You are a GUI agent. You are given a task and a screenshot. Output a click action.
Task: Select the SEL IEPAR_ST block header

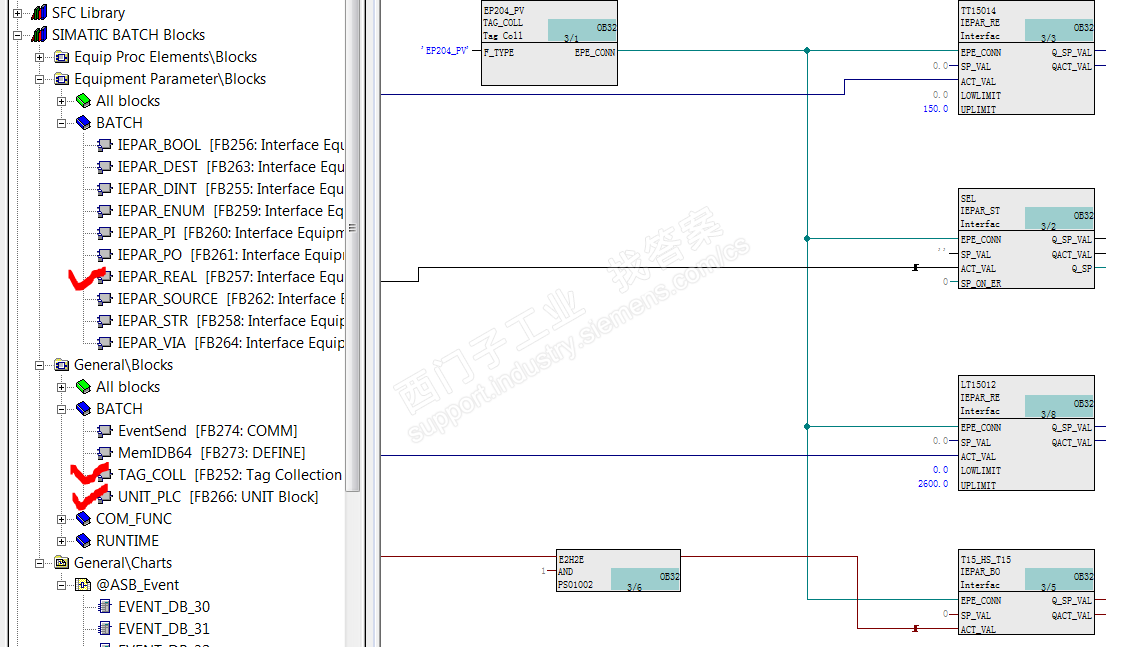point(1026,209)
